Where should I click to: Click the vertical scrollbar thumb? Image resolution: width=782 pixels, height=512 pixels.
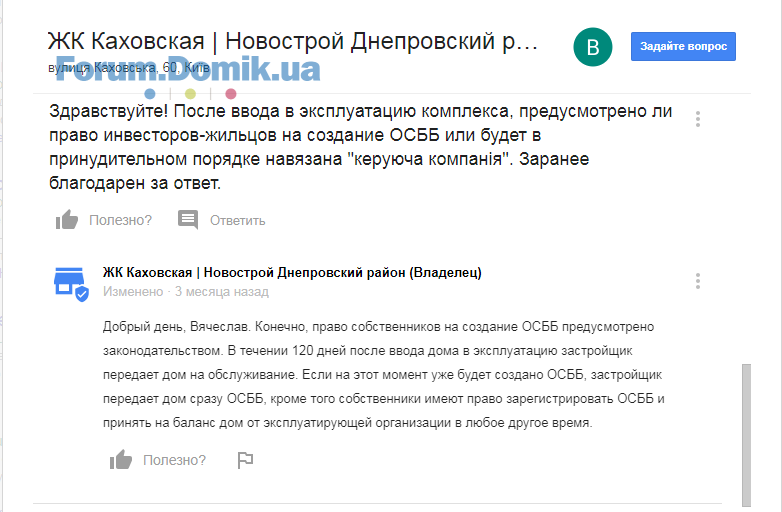[x=746, y=435]
